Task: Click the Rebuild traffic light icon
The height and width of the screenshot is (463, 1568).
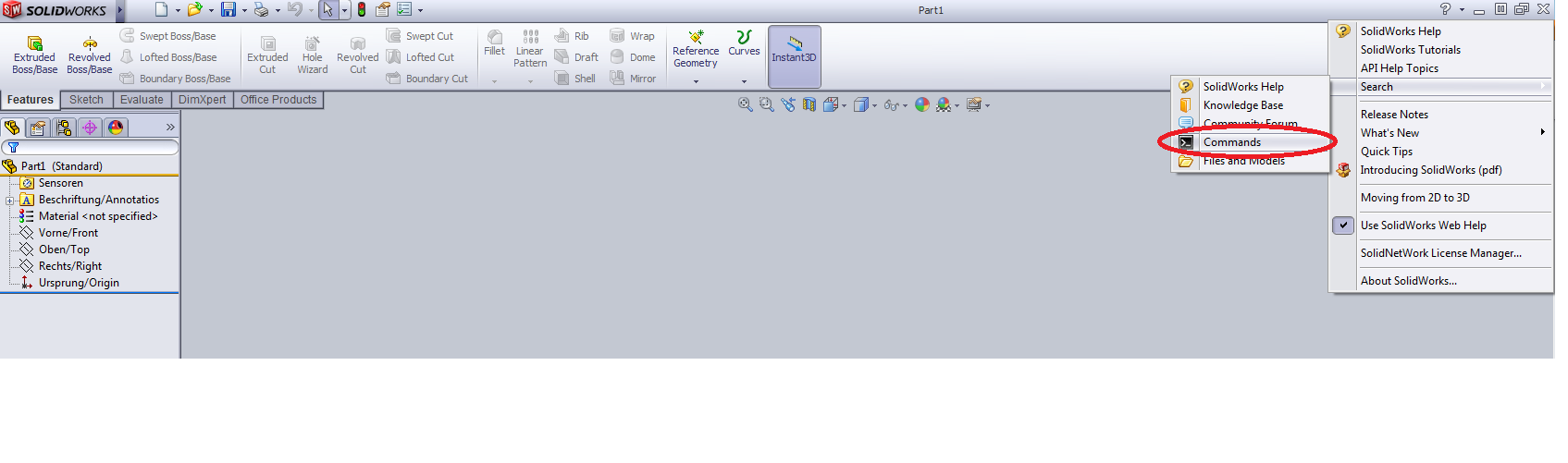Action: click(x=362, y=10)
